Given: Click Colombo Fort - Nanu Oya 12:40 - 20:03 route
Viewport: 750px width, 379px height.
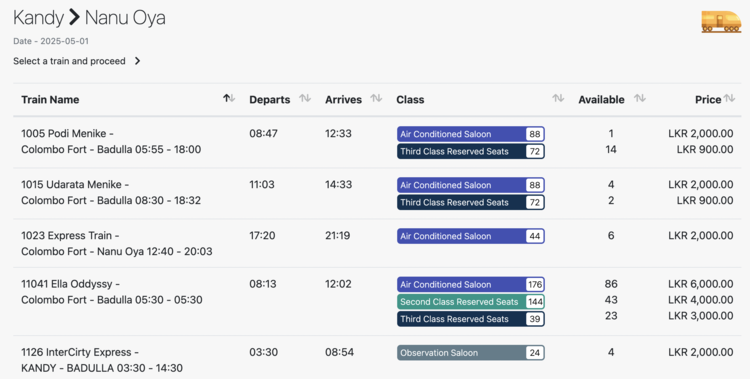Looking at the screenshot, I should point(117,251).
